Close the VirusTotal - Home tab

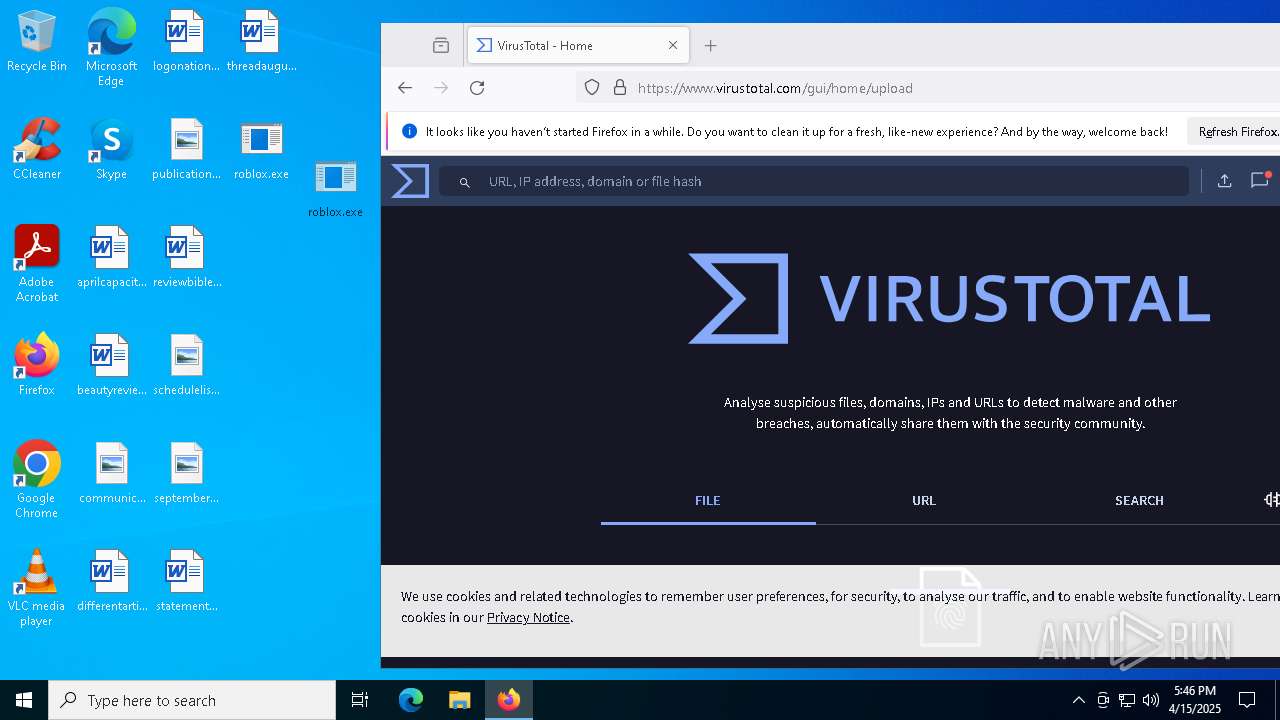(x=673, y=46)
